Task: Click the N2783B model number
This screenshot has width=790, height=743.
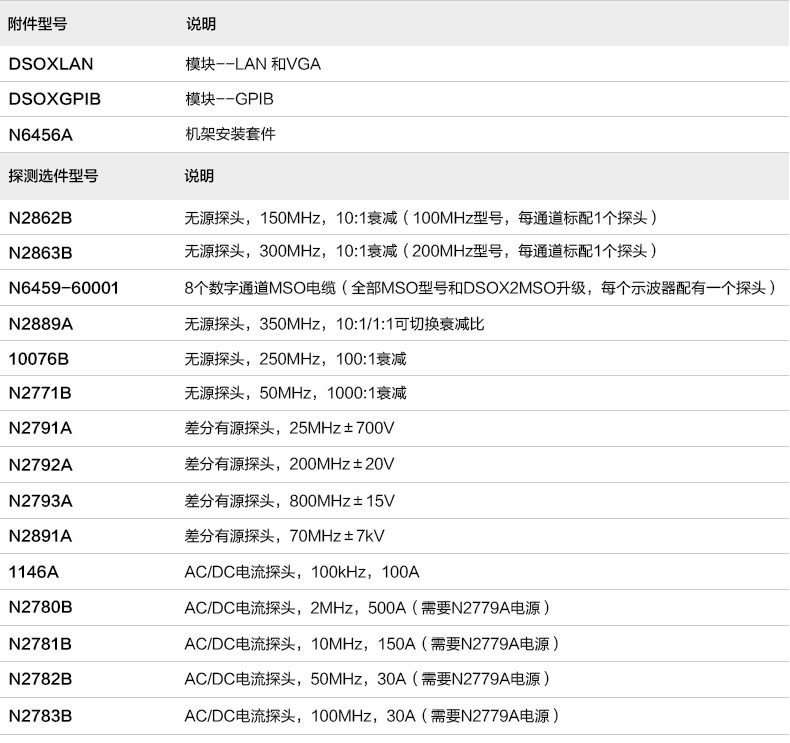Action: pyautogui.click(x=41, y=715)
